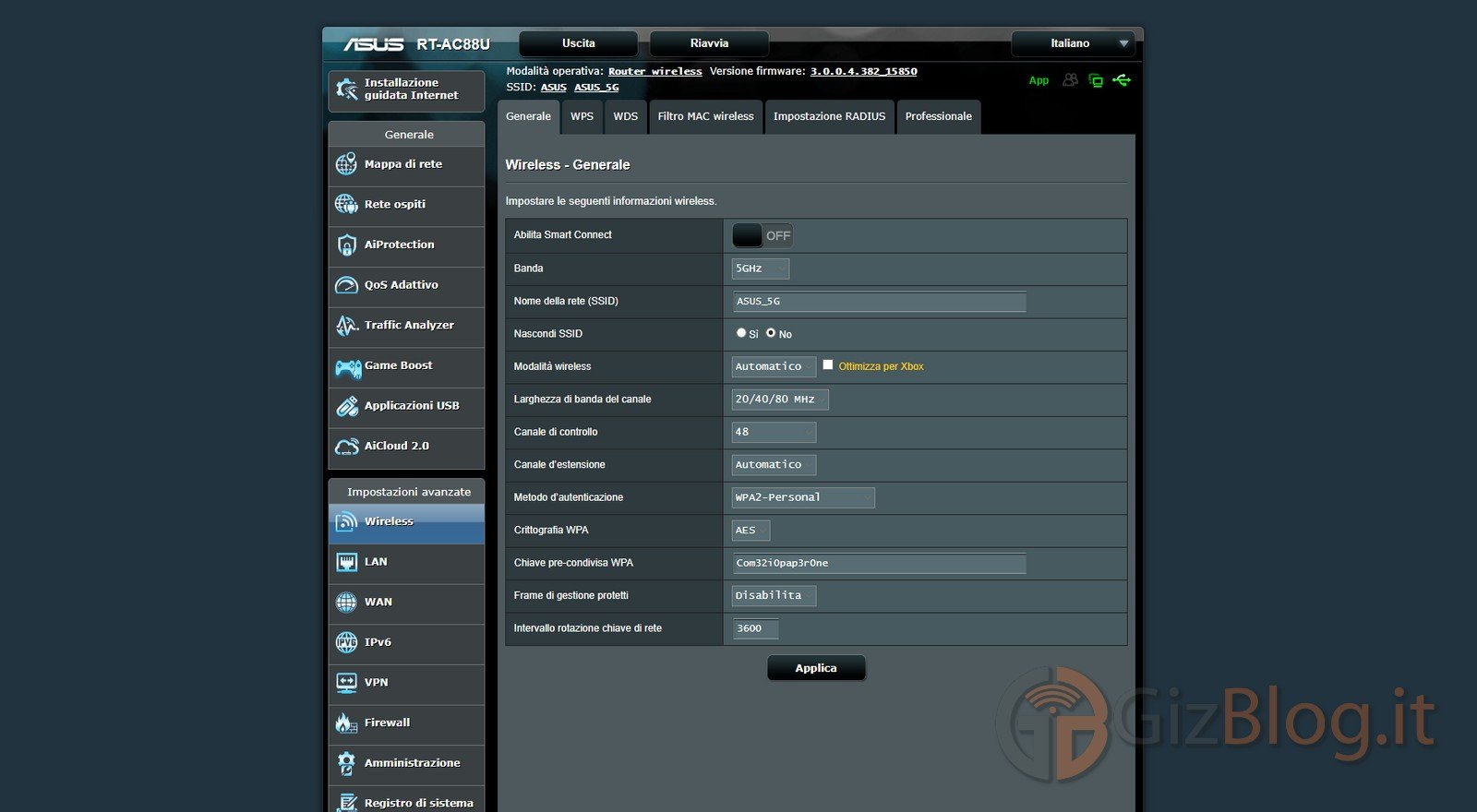Click the Applica button
1477x812 pixels.
point(816,668)
